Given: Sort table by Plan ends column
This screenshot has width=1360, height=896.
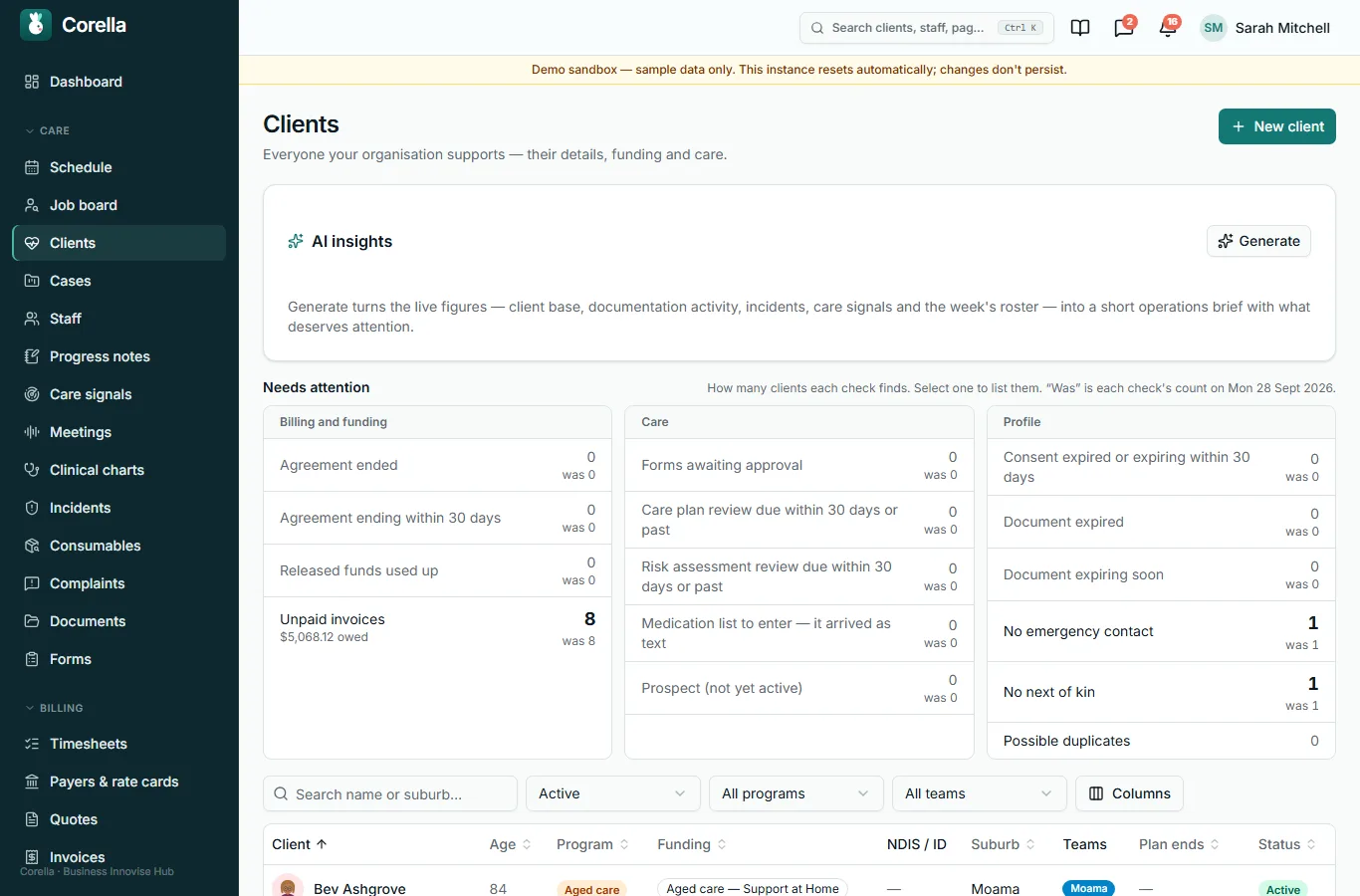Looking at the screenshot, I should coord(1179,844).
